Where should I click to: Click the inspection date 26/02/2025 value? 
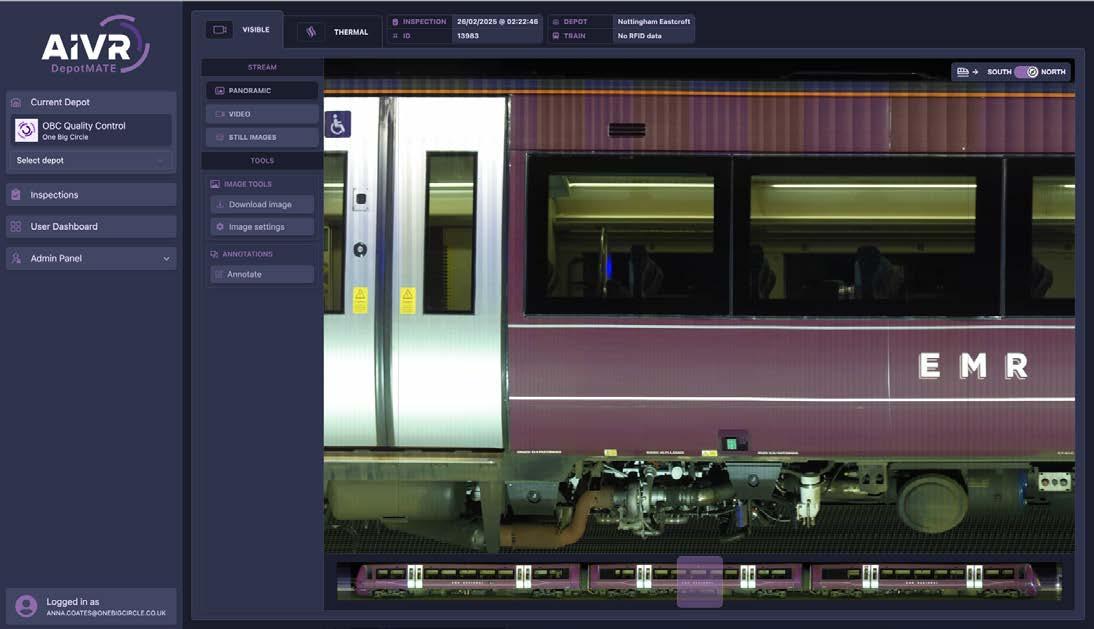(497, 22)
